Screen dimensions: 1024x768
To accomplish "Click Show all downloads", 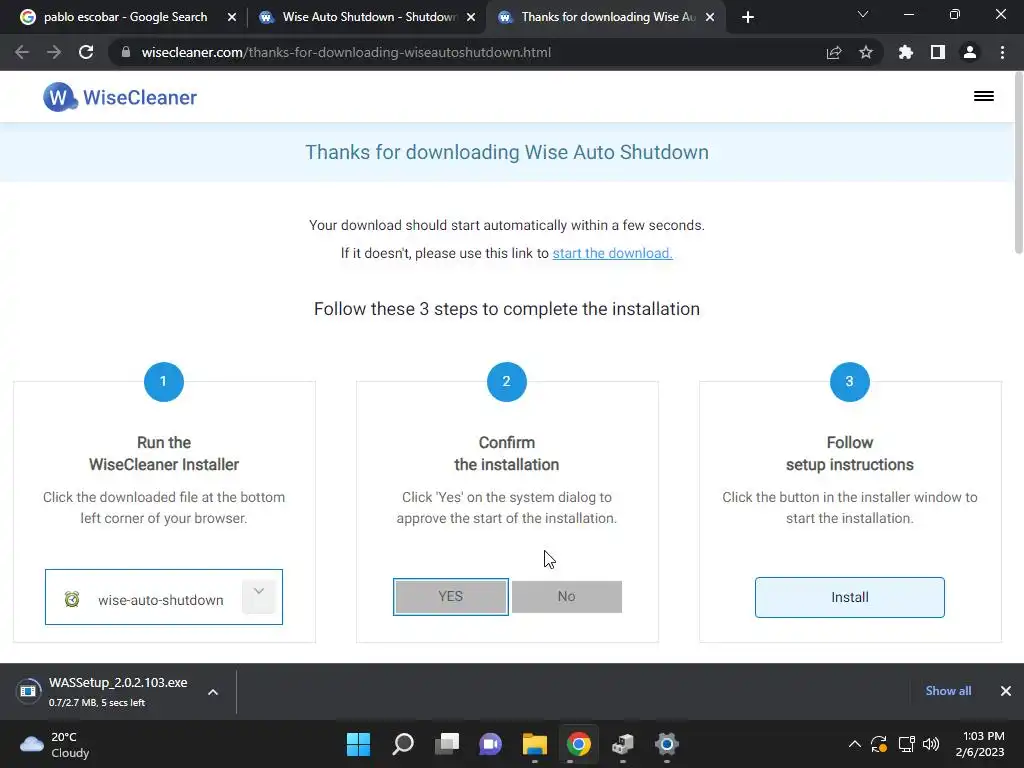I will point(948,691).
